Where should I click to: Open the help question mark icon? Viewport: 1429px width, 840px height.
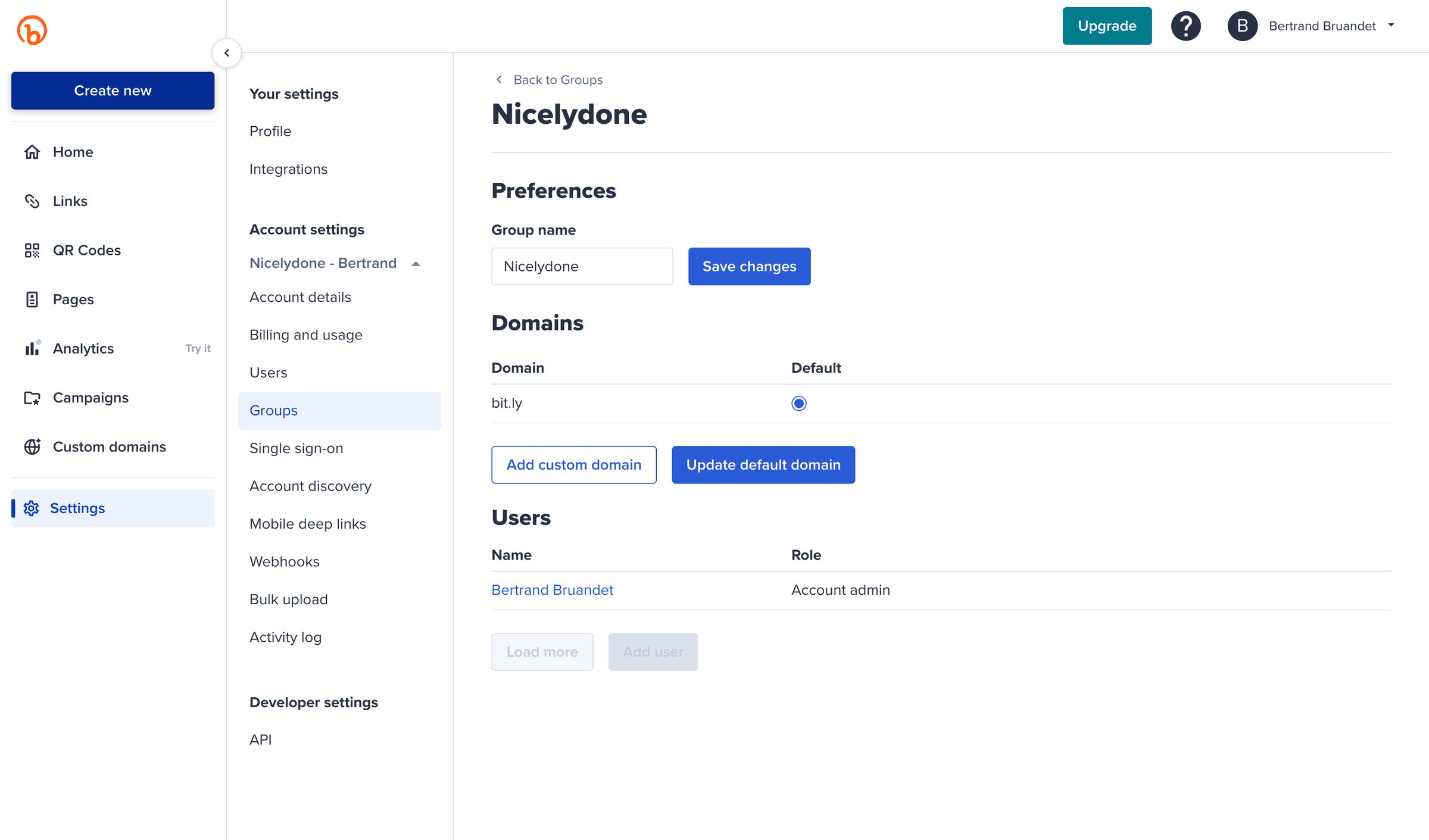[1185, 26]
